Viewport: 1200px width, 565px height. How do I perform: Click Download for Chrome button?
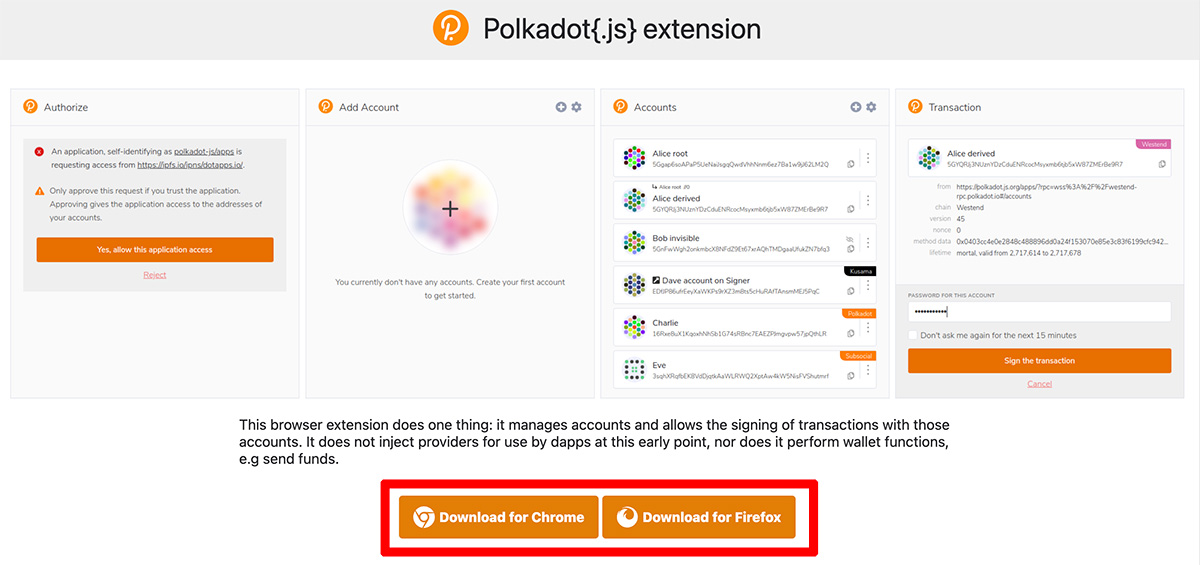point(498,517)
